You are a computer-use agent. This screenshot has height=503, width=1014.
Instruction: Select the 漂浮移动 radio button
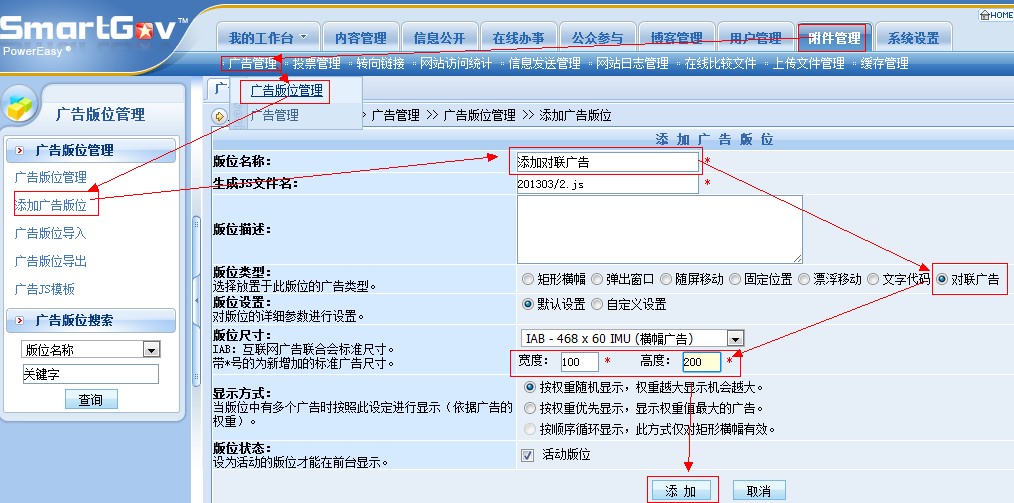point(804,279)
